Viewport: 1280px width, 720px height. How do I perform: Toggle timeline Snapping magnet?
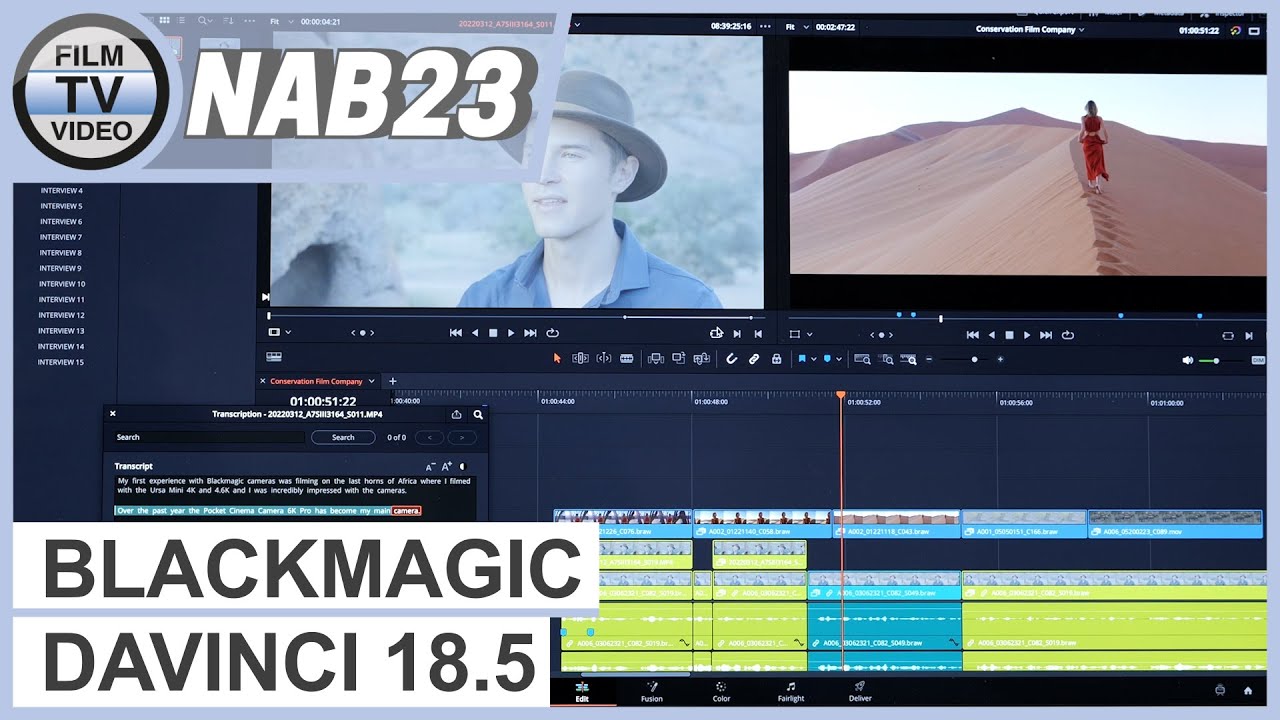point(731,358)
